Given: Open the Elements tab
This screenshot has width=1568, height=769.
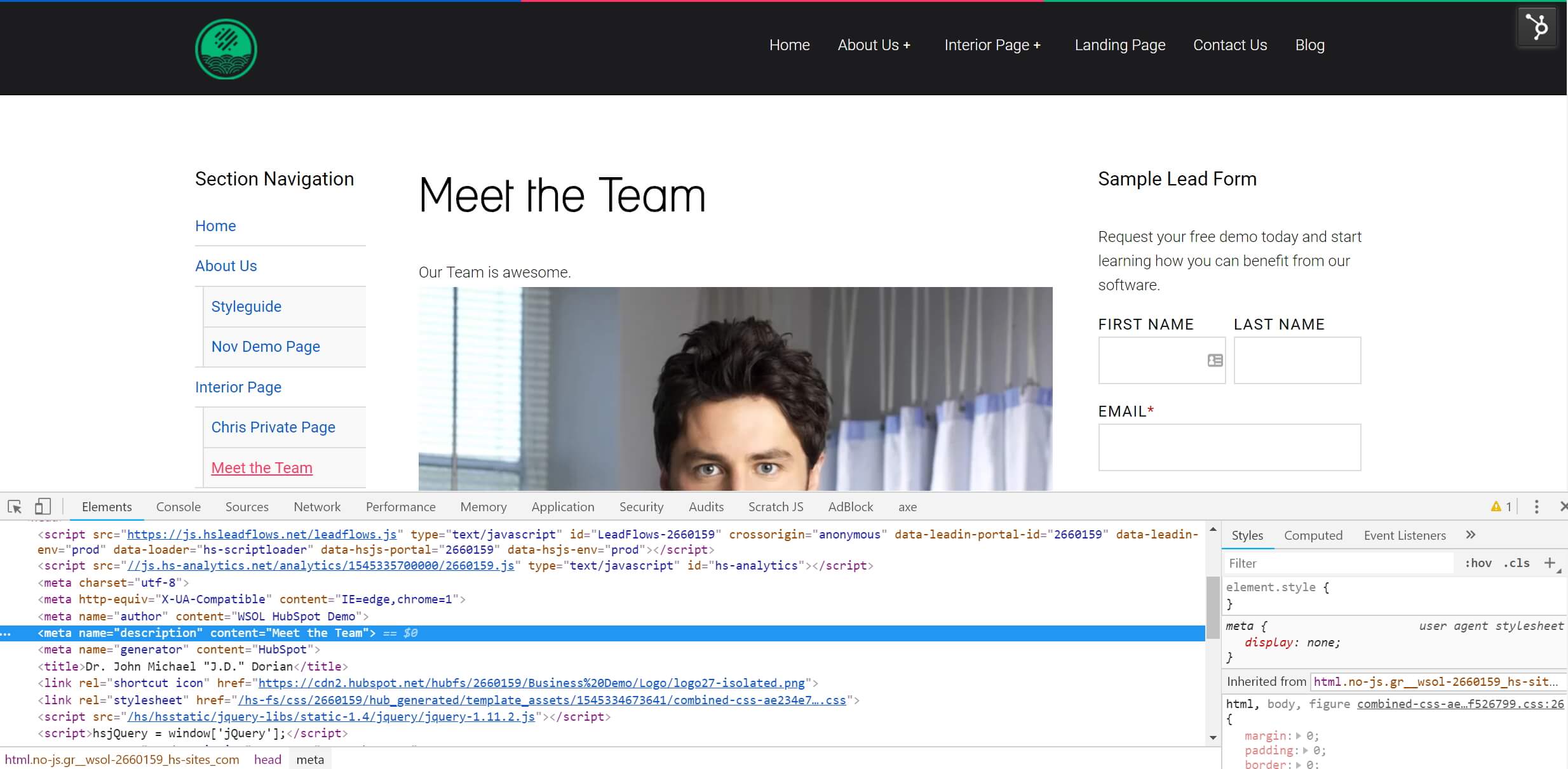Looking at the screenshot, I should (107, 507).
